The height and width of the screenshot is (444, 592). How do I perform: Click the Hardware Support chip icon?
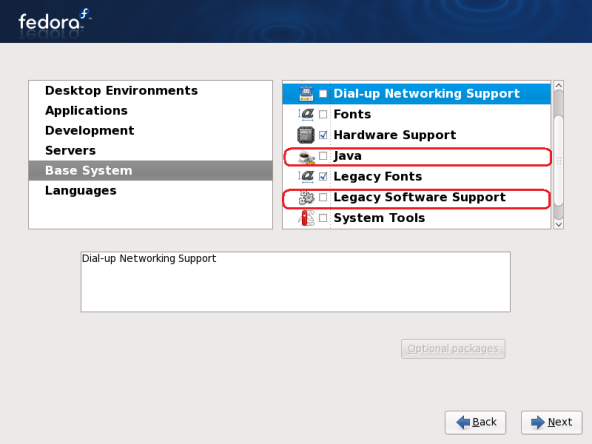[306, 135]
